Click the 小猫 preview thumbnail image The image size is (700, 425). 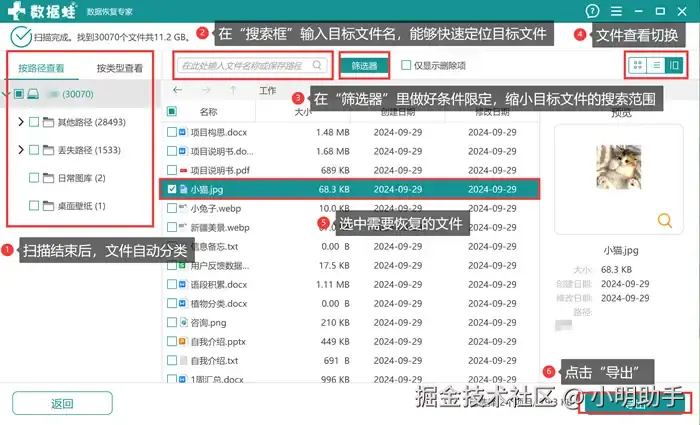pyautogui.click(x=619, y=167)
